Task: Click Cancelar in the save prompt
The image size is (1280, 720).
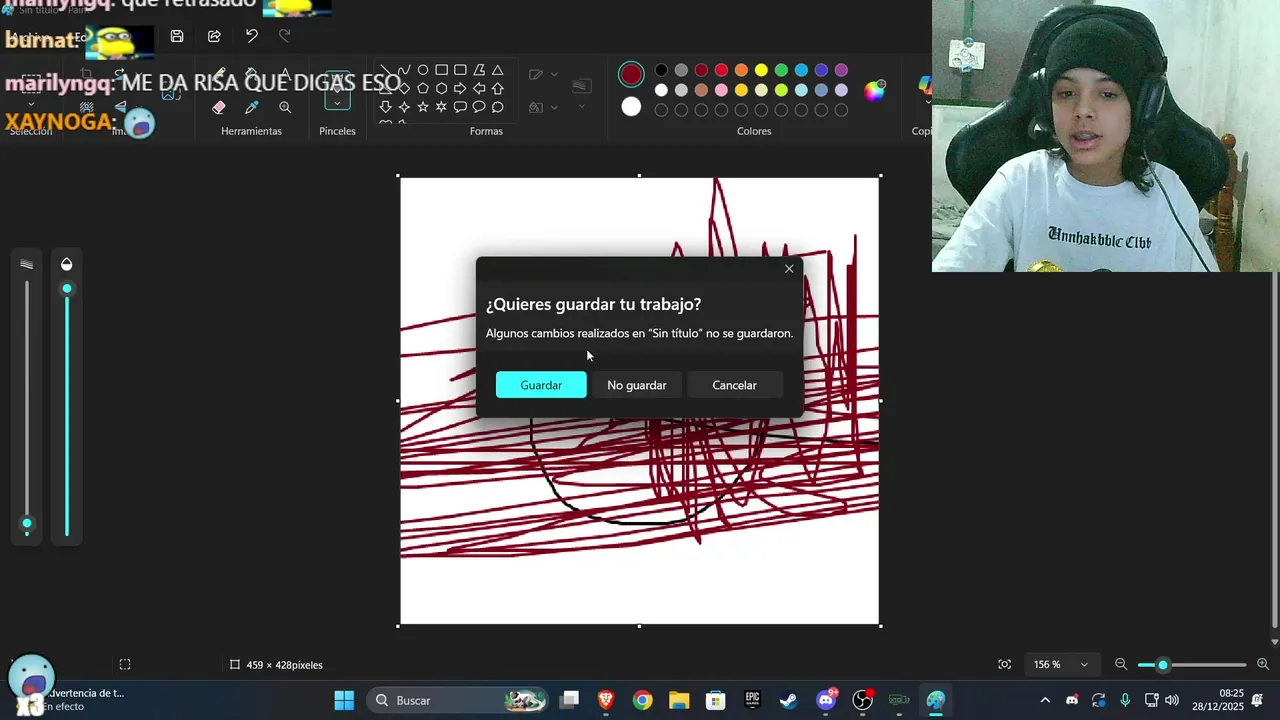Action: (x=734, y=385)
